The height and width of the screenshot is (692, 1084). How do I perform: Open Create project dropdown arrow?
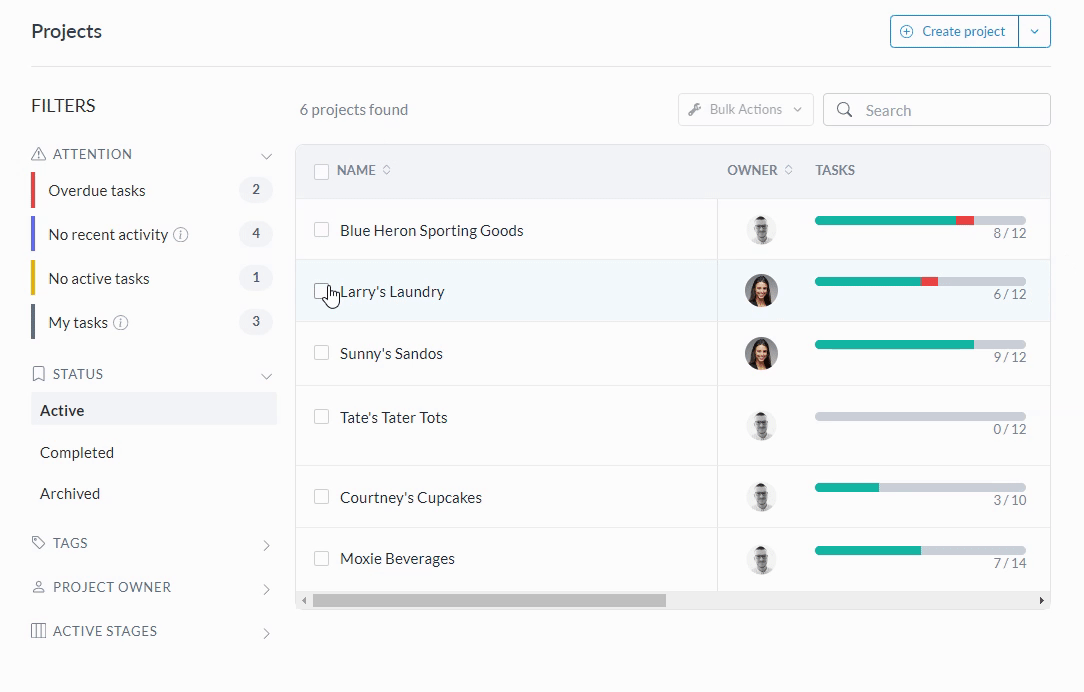[1034, 32]
